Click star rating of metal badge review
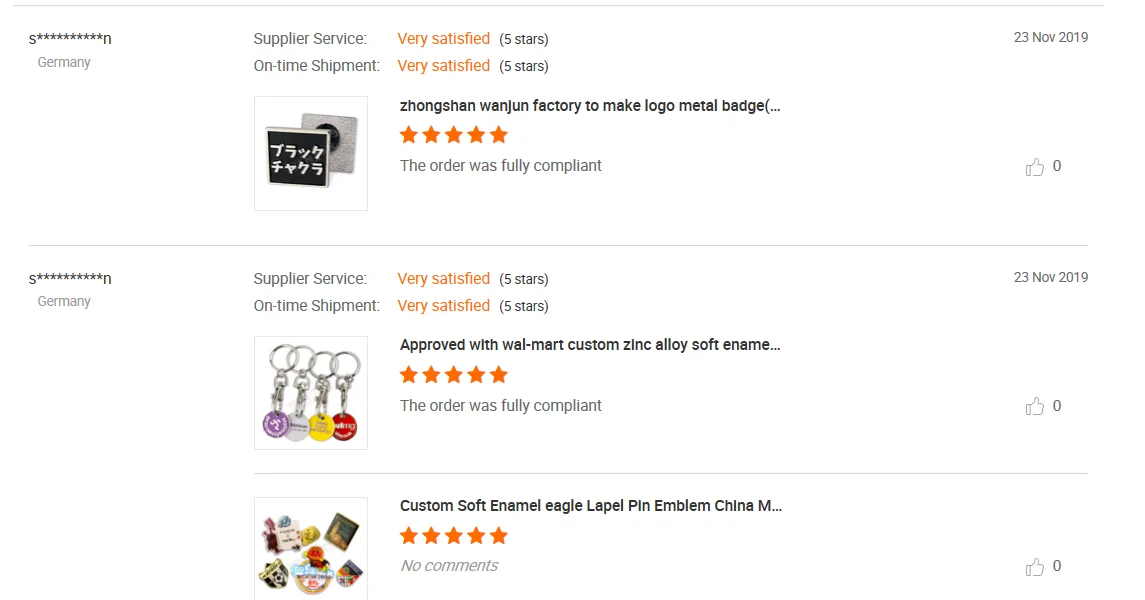This screenshot has width=1145, height=600. pos(454,135)
